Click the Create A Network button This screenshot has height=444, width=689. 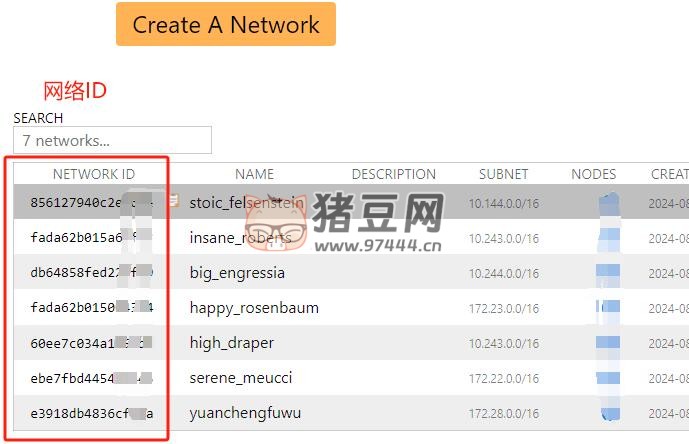226,24
